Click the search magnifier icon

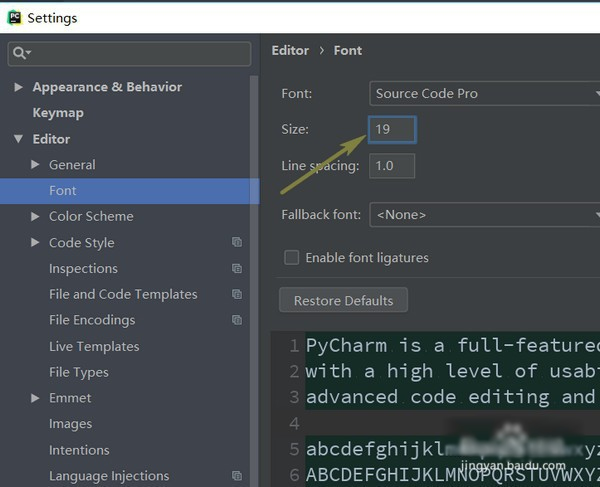click(21, 53)
